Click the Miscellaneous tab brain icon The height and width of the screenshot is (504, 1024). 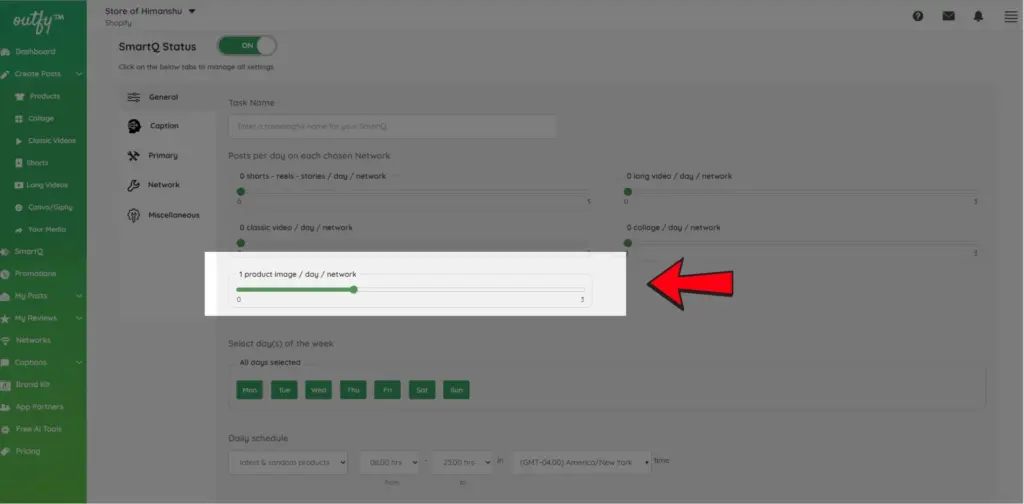(x=134, y=215)
